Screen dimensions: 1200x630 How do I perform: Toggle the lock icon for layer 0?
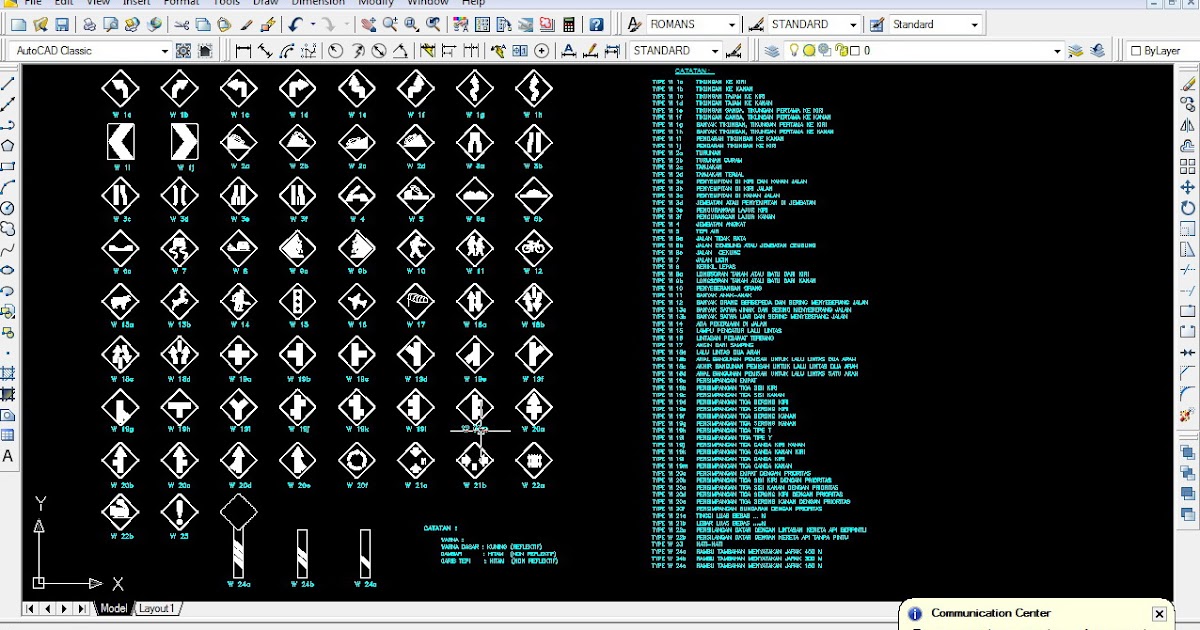tap(841, 50)
